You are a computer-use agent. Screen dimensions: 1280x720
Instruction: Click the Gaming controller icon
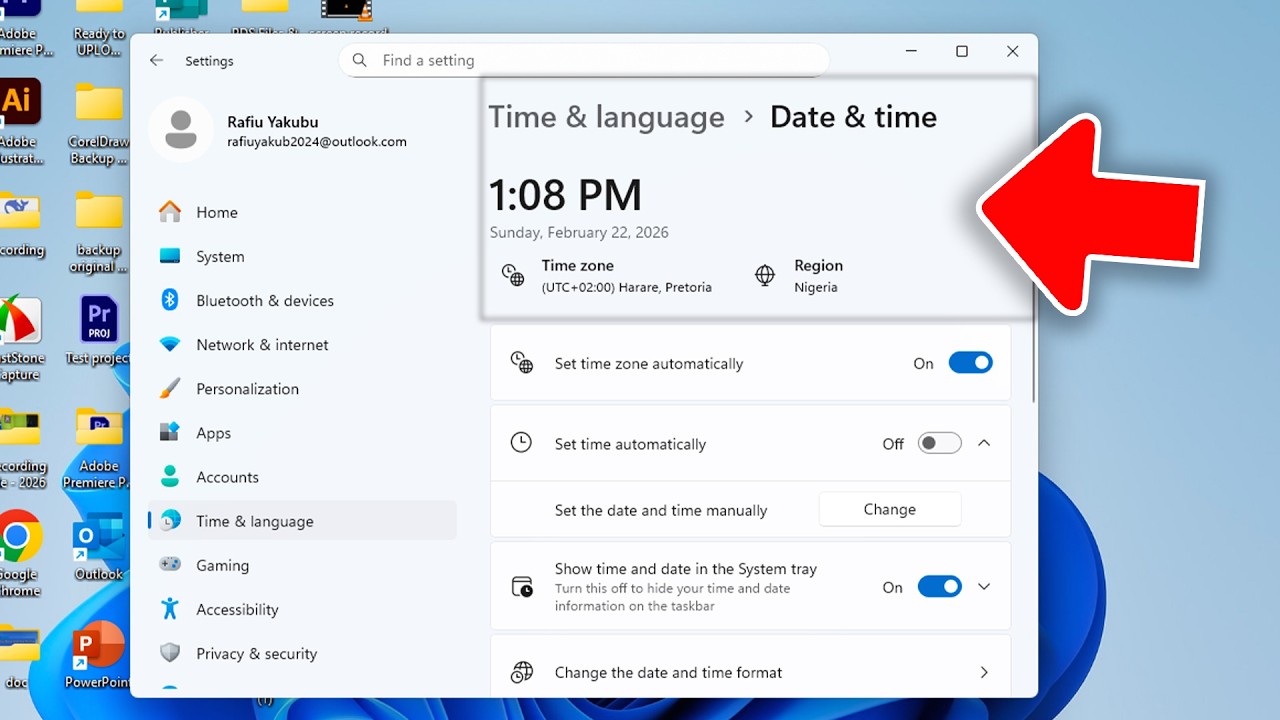coord(170,565)
